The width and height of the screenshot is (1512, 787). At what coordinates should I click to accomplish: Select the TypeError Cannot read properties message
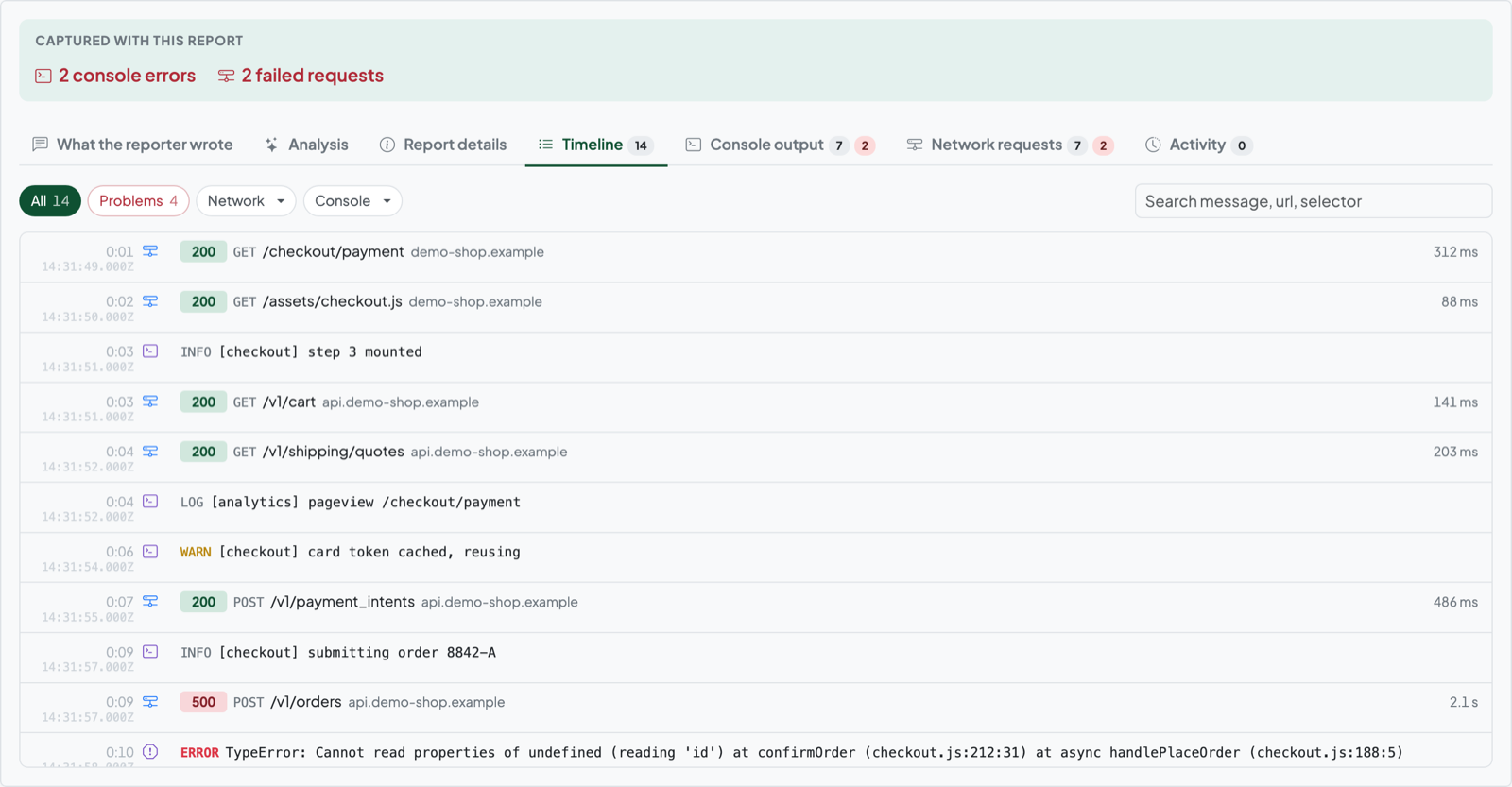click(x=815, y=753)
